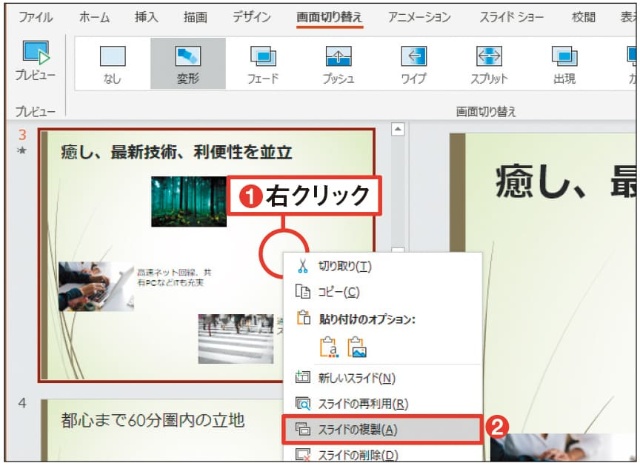The image size is (640, 466).
Task: Choose スライドの再利用(R) menu entry
Action: click(382, 404)
